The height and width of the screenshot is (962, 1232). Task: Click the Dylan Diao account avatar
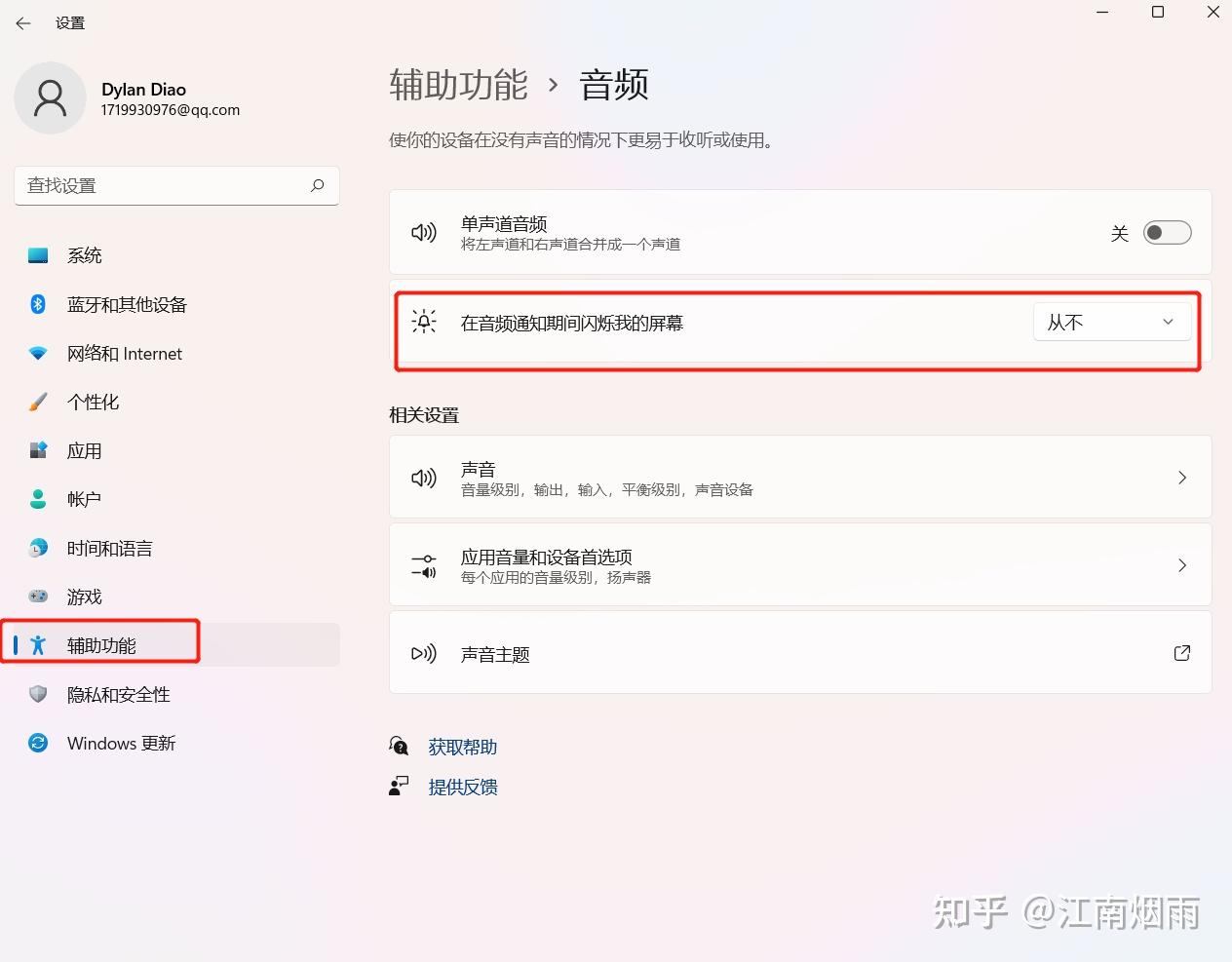pyautogui.click(x=51, y=97)
